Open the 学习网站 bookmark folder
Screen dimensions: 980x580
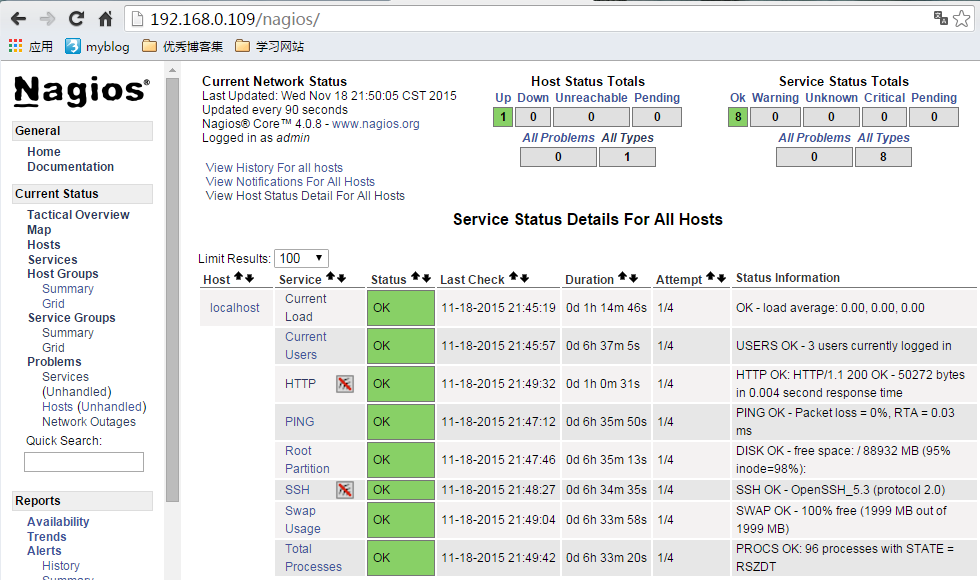tap(269, 46)
